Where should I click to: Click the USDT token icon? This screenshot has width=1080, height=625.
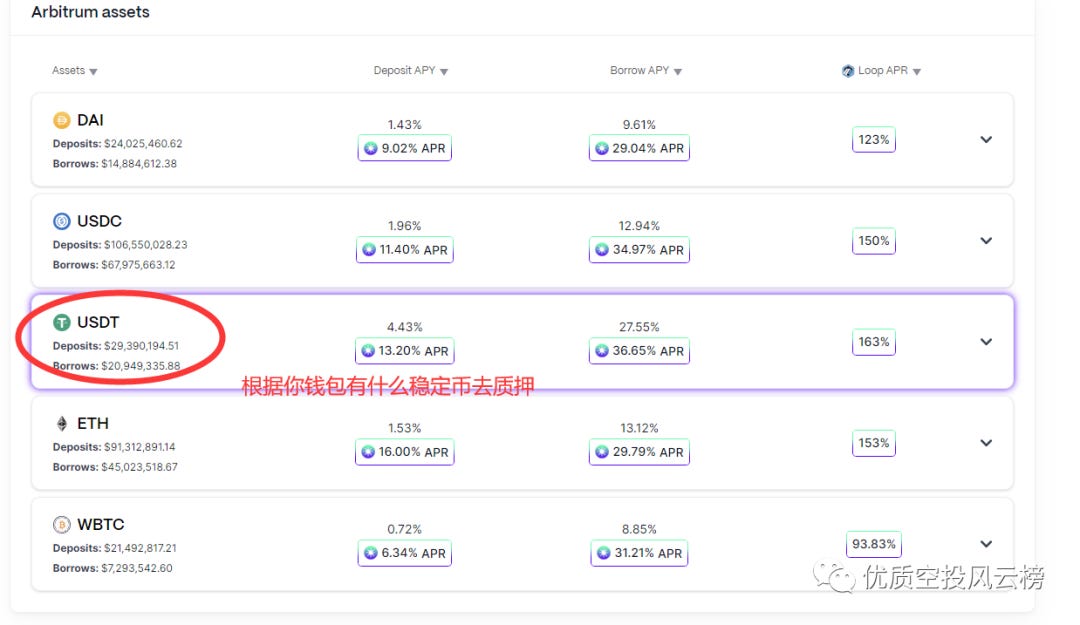62,322
